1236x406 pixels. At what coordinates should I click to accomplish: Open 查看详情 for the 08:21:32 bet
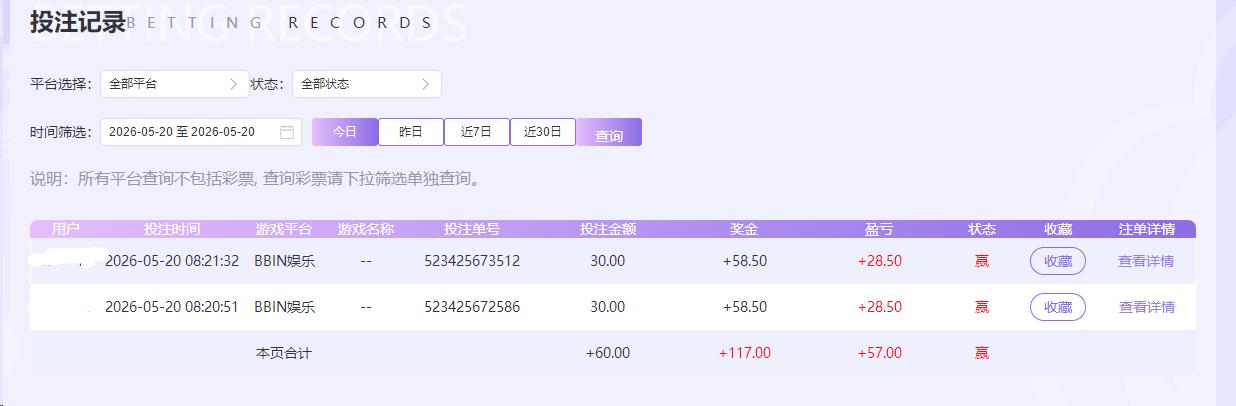1147,261
